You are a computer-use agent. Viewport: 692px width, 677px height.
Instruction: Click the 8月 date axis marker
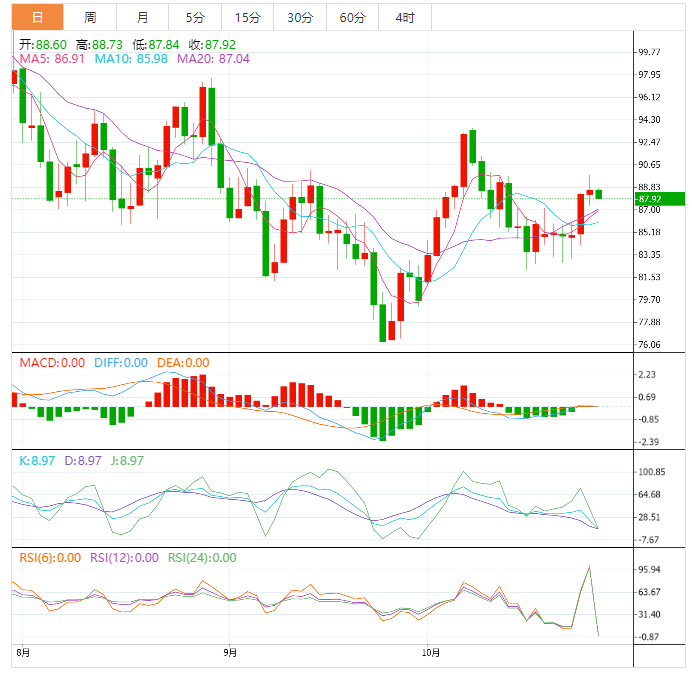click(23, 652)
